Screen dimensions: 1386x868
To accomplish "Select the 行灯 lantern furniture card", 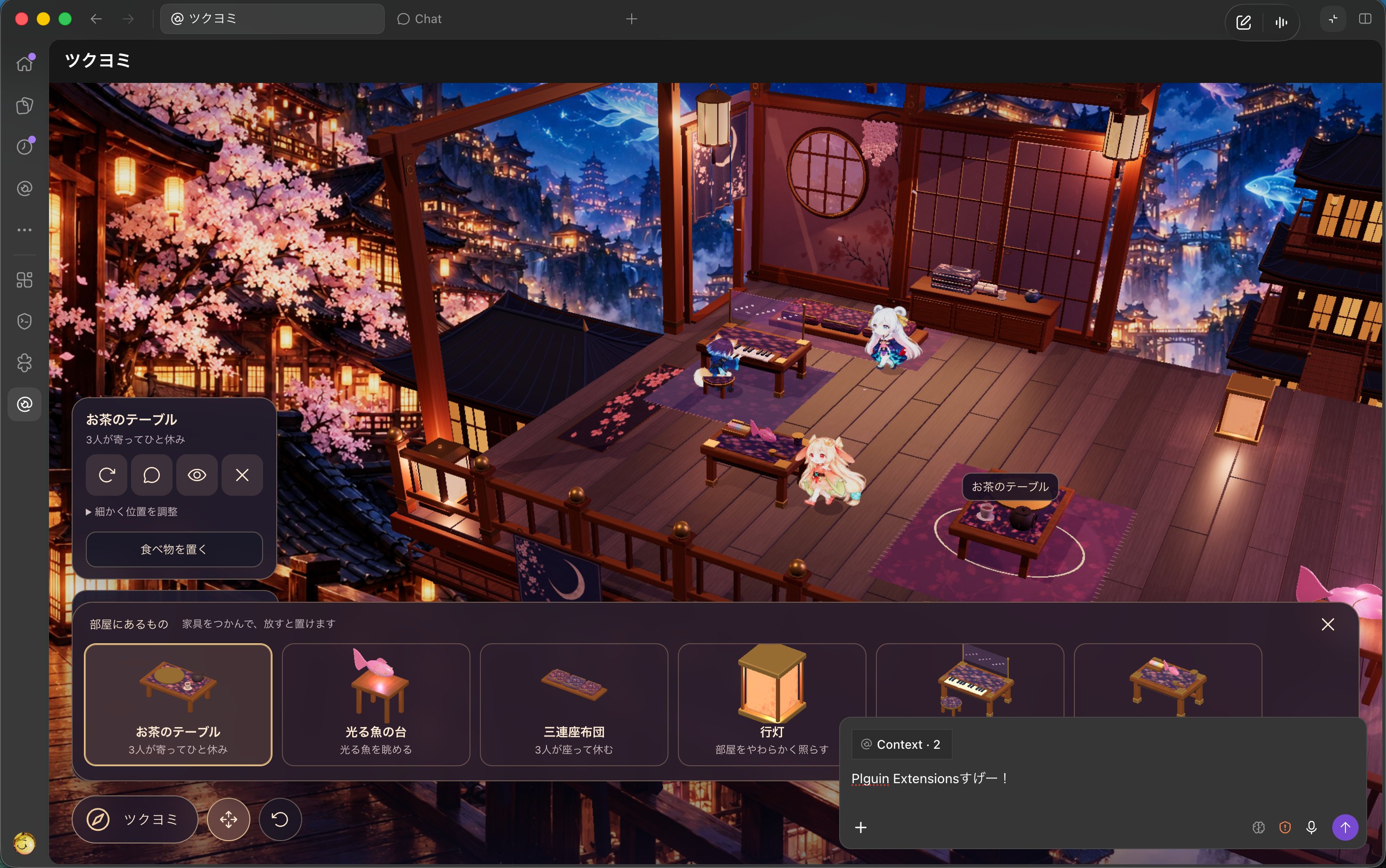I will pyautogui.click(x=772, y=704).
